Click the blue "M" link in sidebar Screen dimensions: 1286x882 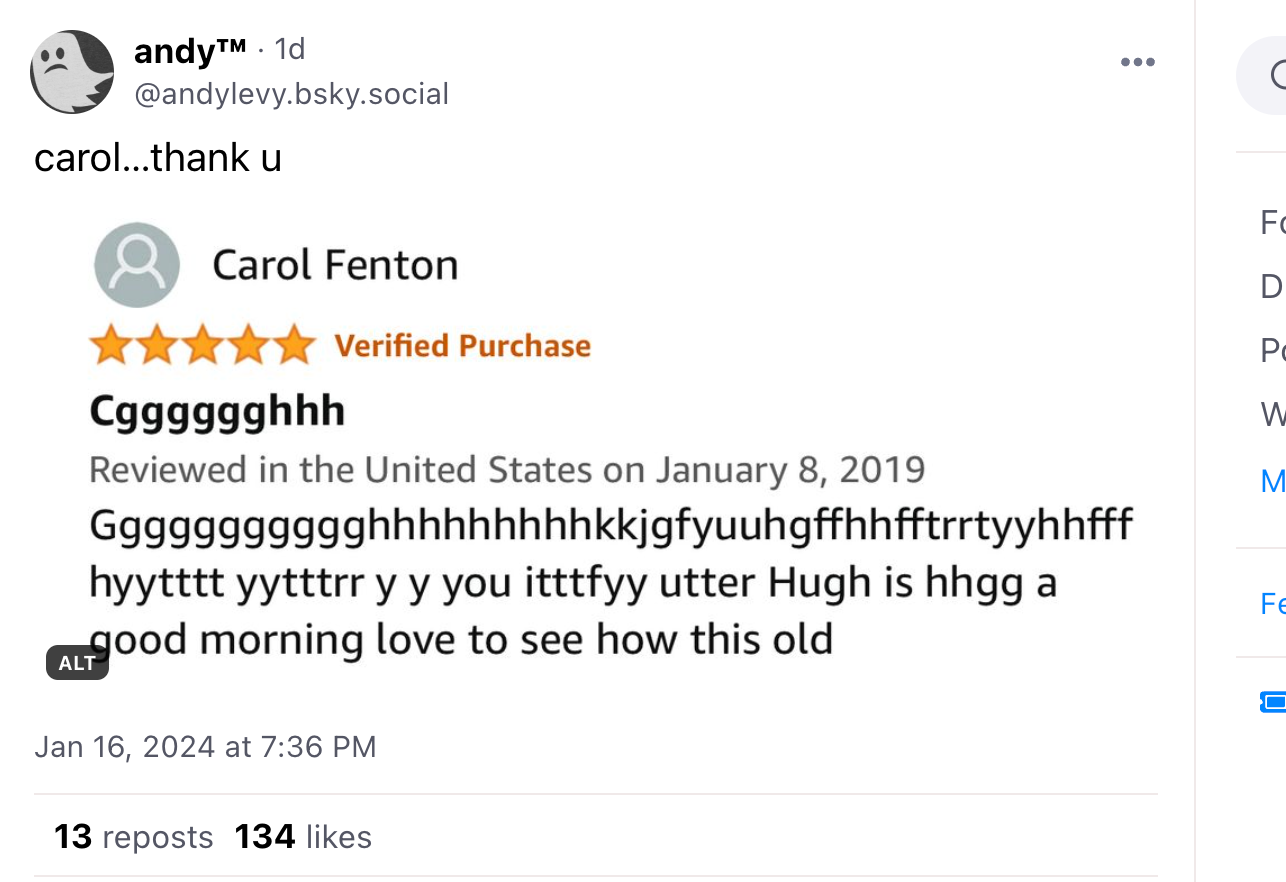[x=1273, y=481]
